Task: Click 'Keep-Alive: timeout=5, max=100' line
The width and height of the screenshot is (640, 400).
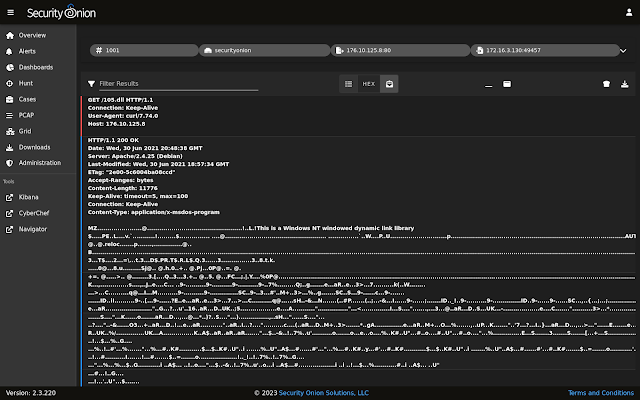Action: click(x=138, y=196)
